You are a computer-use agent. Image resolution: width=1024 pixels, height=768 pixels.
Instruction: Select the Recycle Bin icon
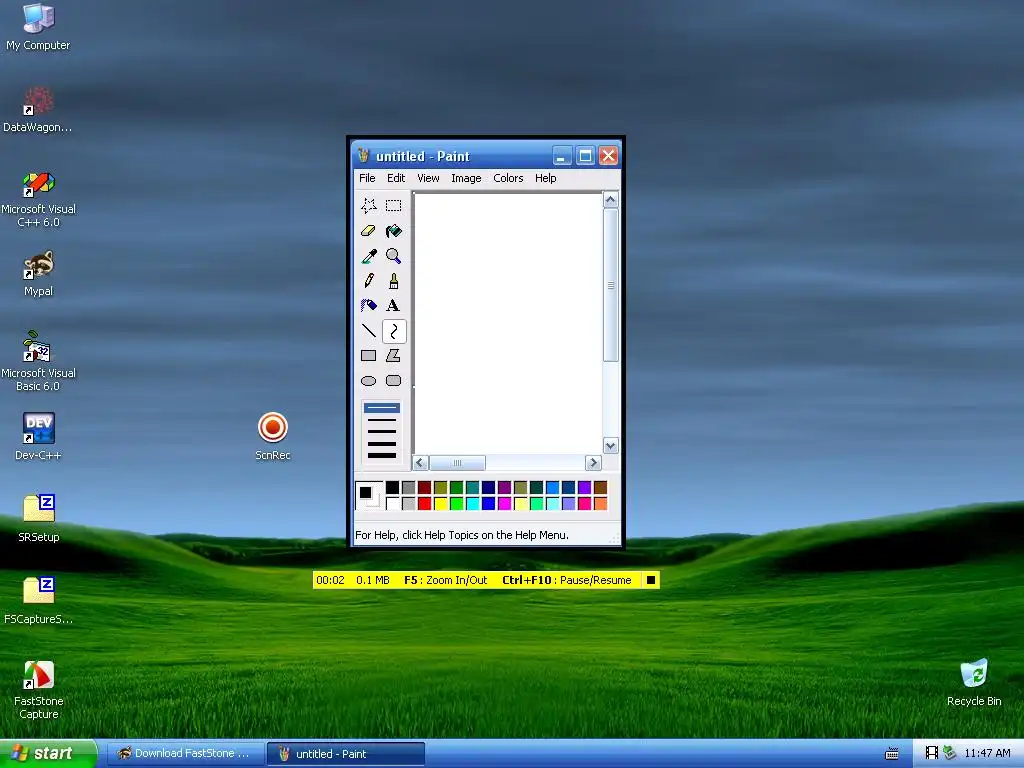974,682
